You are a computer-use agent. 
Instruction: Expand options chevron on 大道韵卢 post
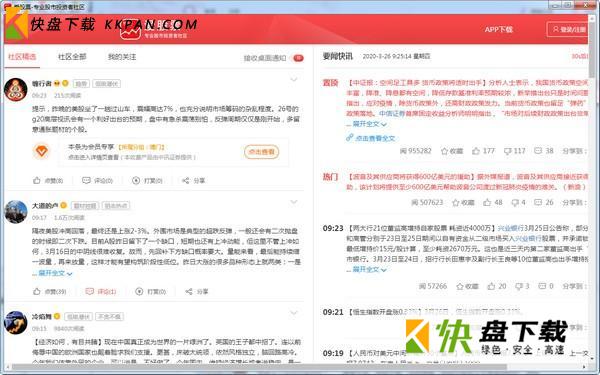click(x=294, y=202)
